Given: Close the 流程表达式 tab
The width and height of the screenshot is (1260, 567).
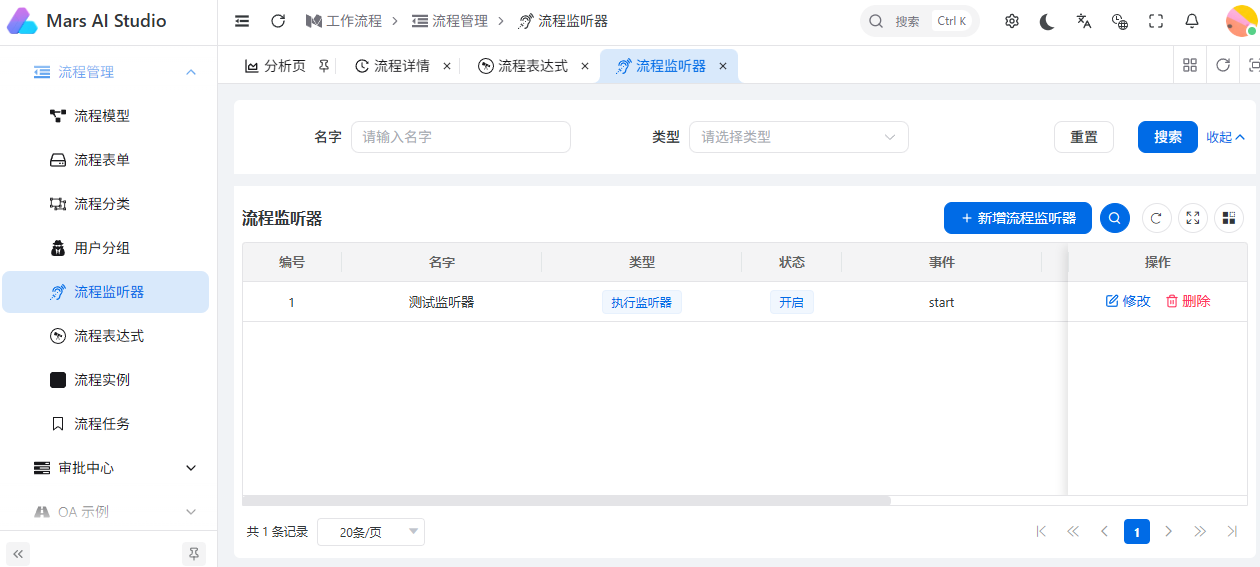Looking at the screenshot, I should pyautogui.click(x=585, y=66).
